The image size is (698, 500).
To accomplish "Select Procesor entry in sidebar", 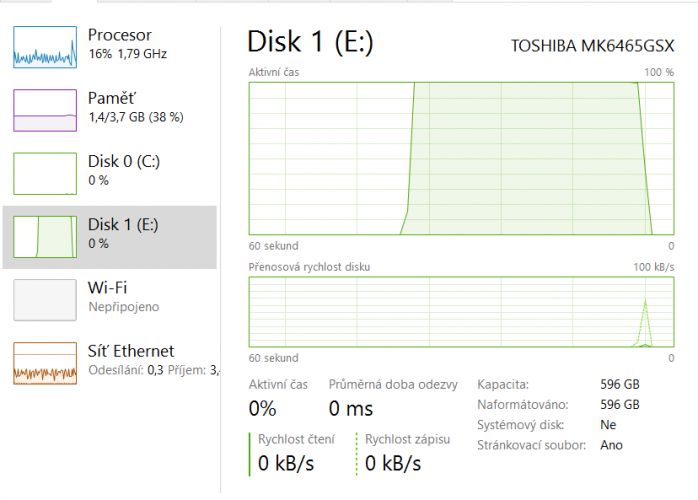I will [x=119, y=35].
